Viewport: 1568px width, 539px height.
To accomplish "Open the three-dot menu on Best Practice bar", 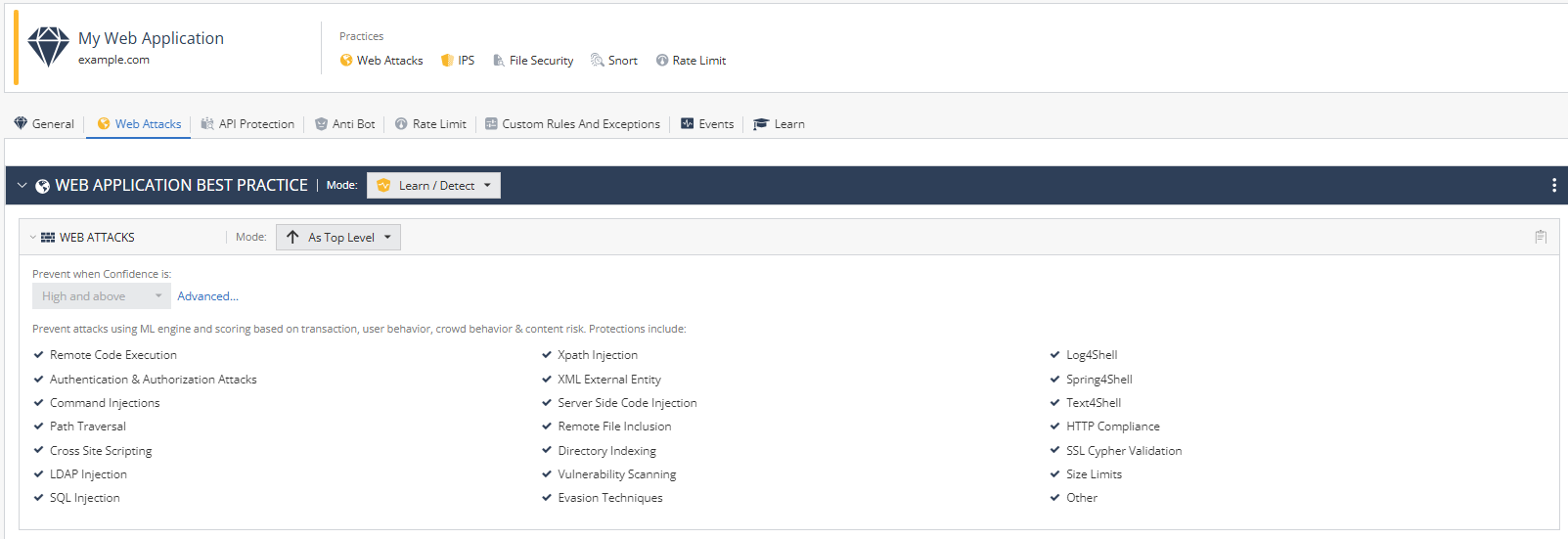I will click(1553, 185).
